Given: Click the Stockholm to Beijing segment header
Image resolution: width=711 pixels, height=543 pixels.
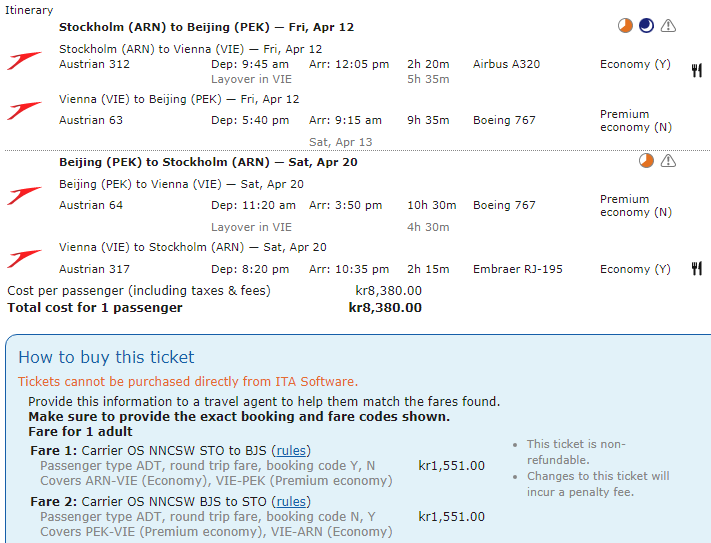Looking at the screenshot, I should click(x=206, y=27).
